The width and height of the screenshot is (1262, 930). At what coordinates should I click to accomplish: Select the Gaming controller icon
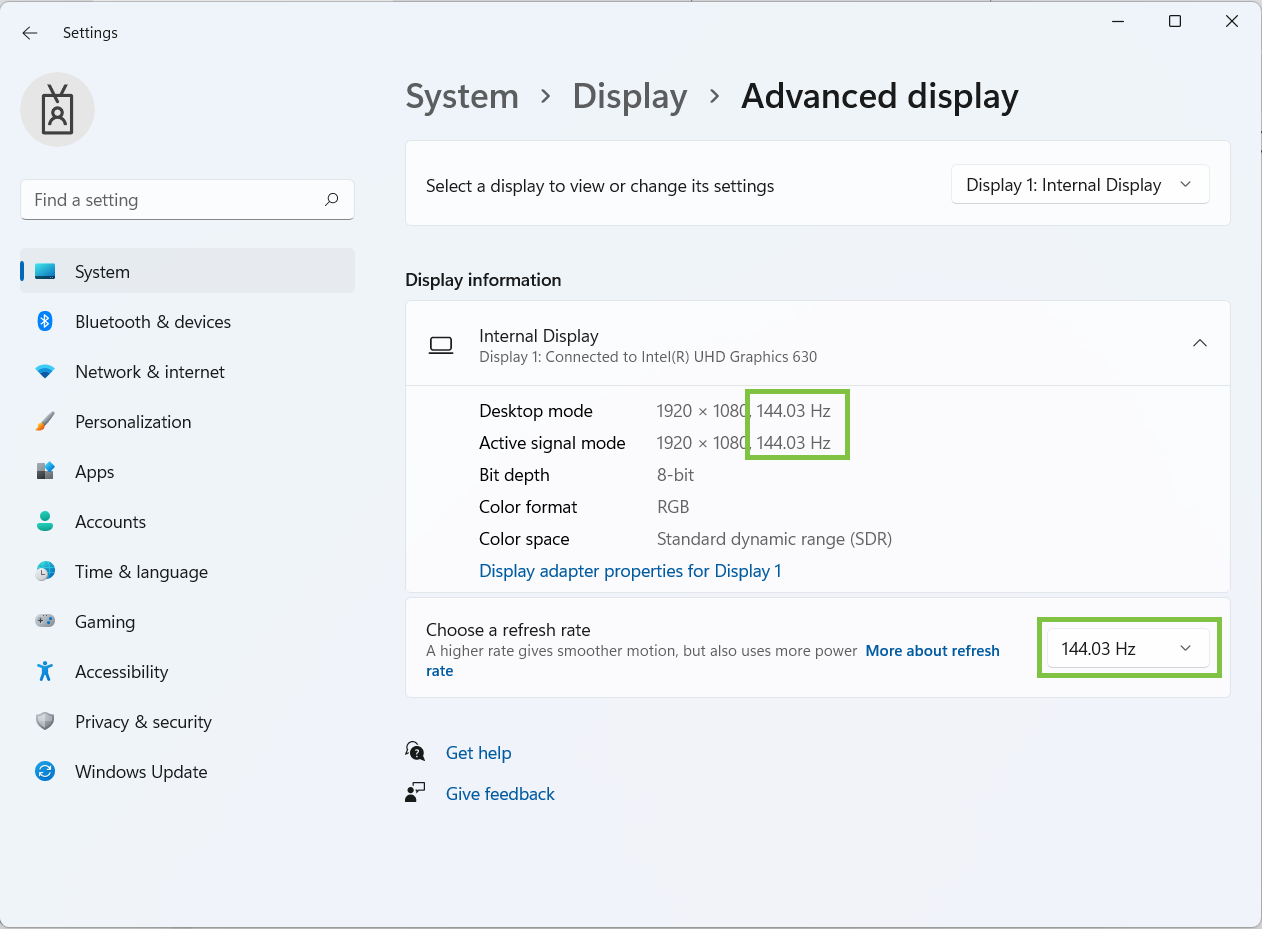coord(45,621)
